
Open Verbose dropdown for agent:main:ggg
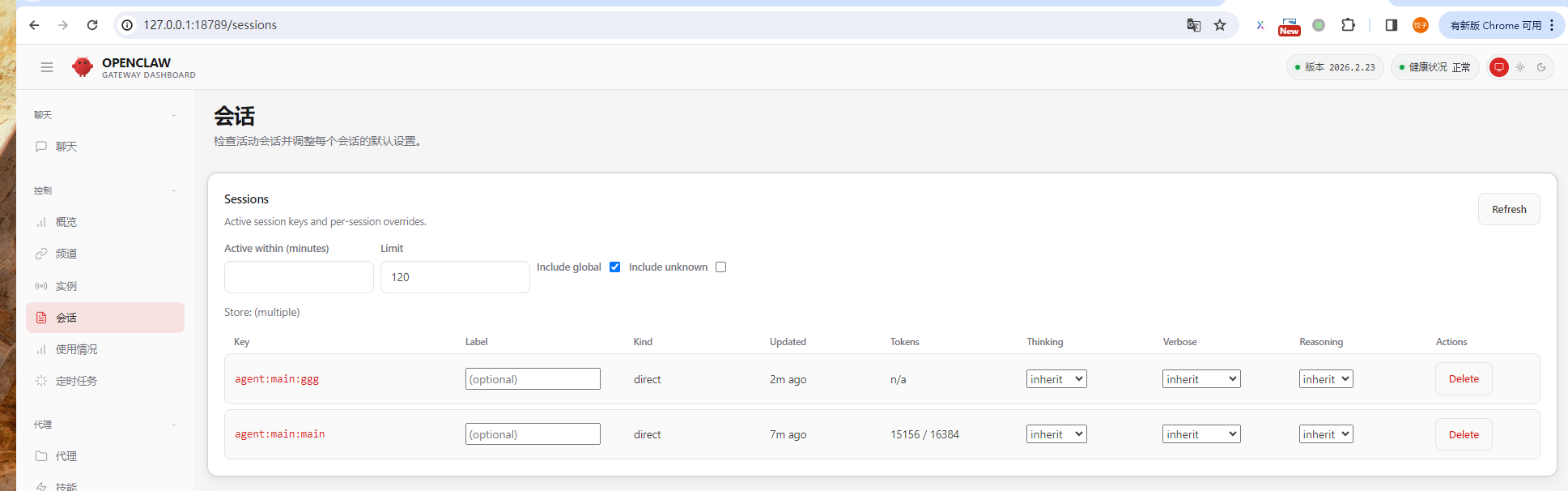[1201, 379]
